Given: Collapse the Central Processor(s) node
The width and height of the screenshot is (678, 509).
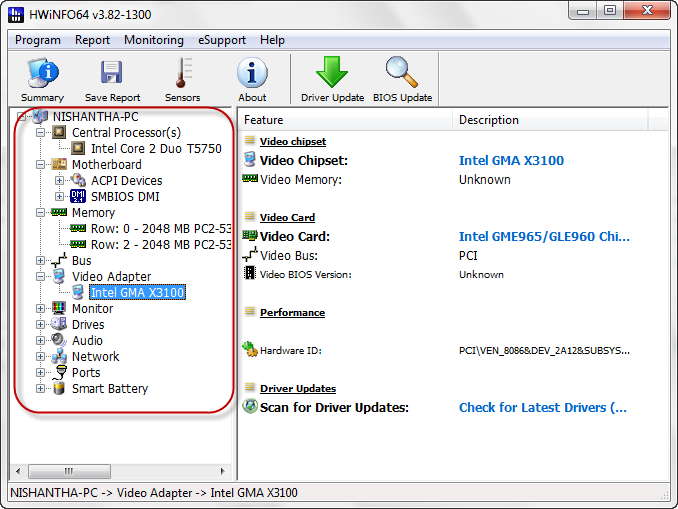Looking at the screenshot, I should click(40, 132).
